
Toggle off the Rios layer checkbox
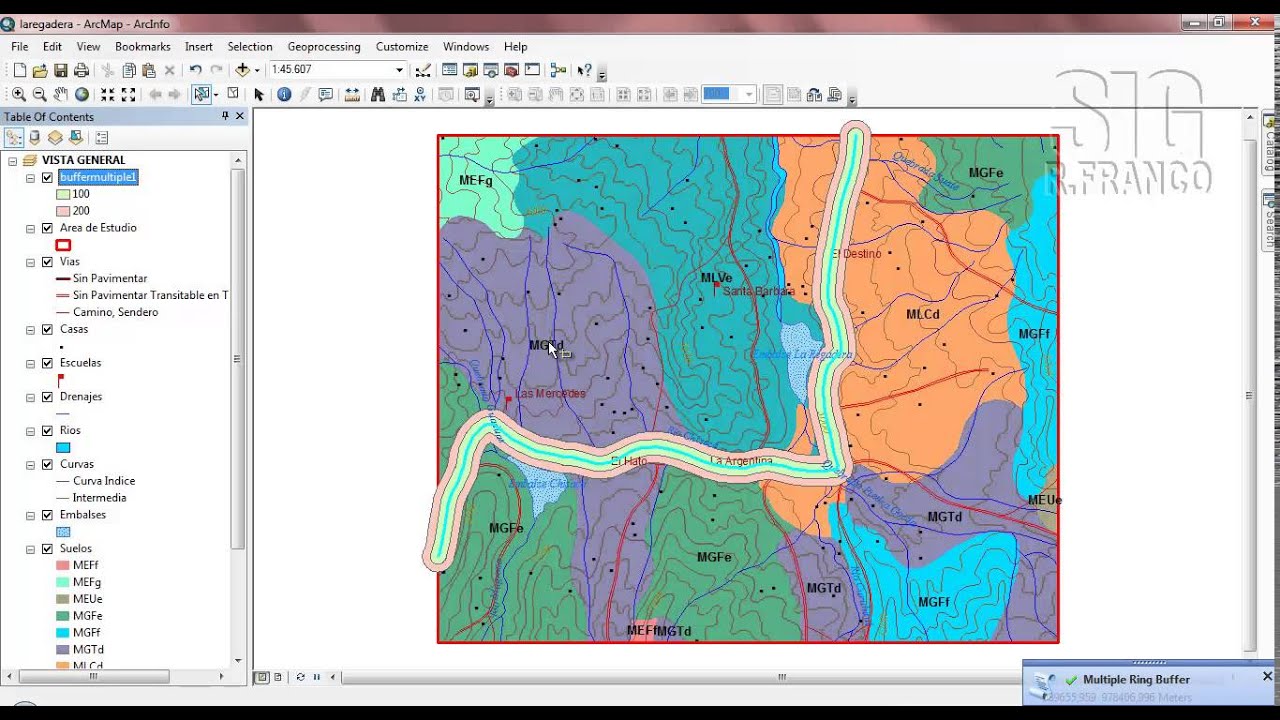pos(46,430)
